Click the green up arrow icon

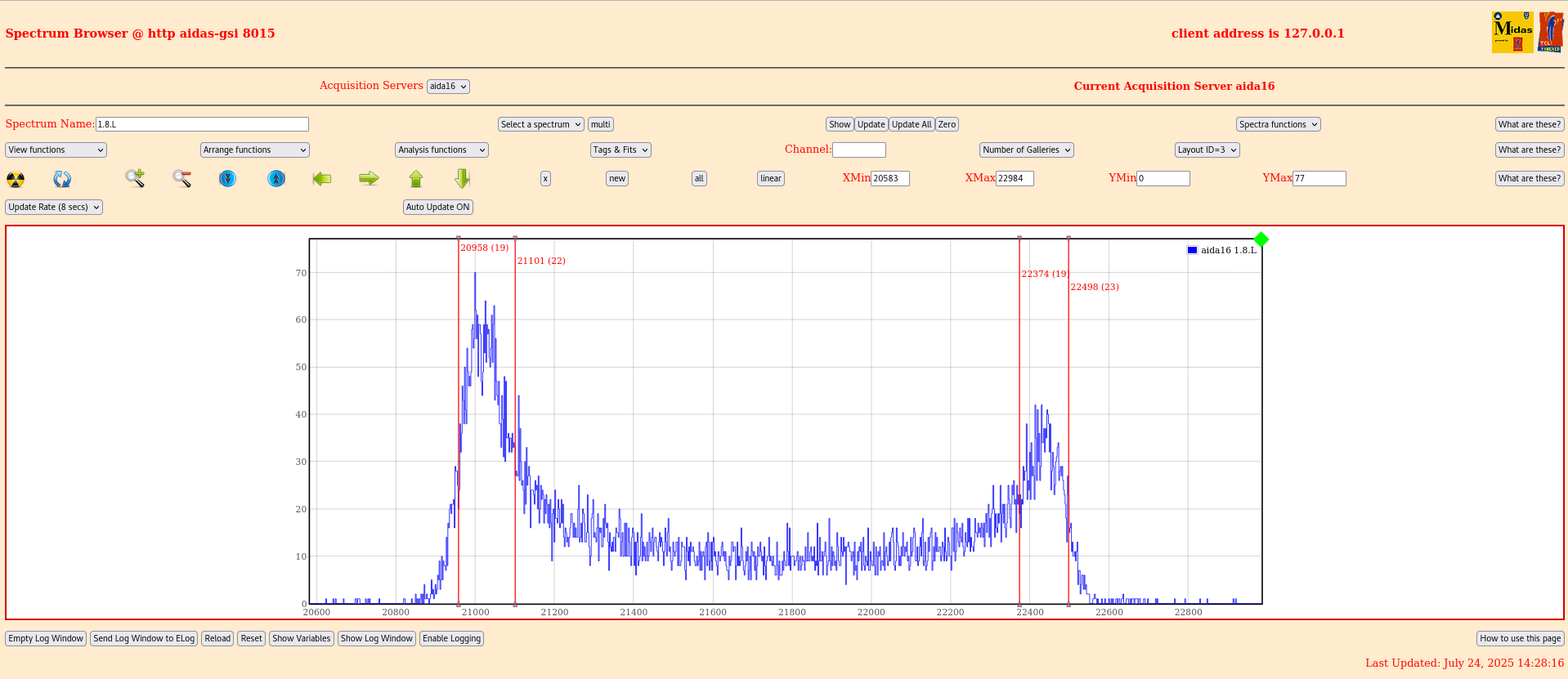pyautogui.click(x=416, y=178)
